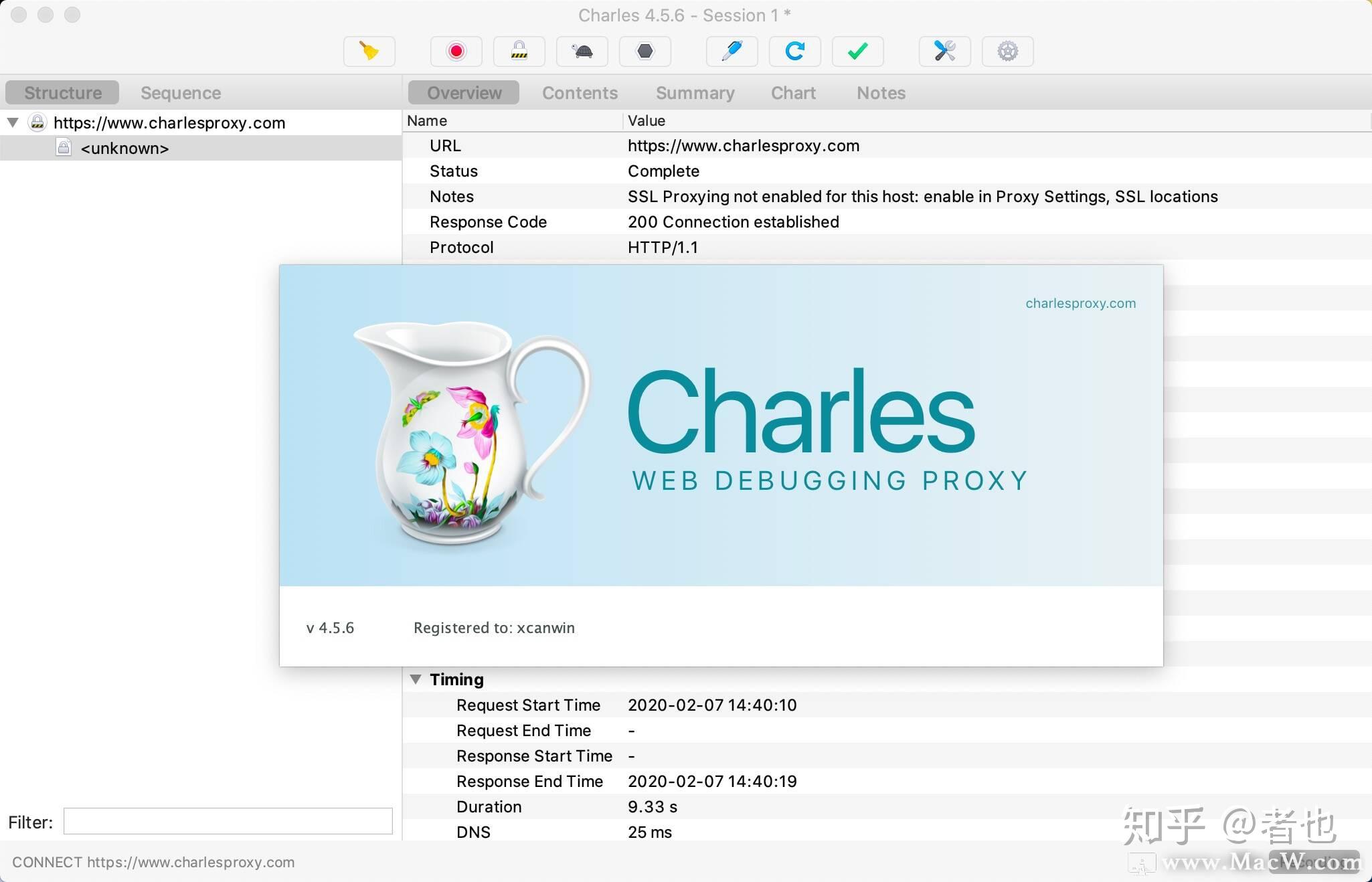Collapse the Timing section
The width and height of the screenshot is (1372, 882).
click(416, 679)
